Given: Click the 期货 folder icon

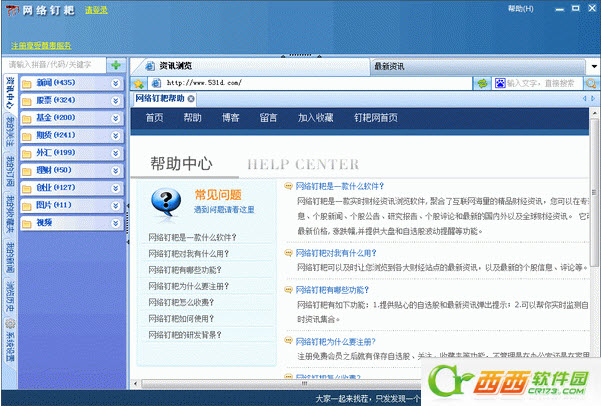Looking at the screenshot, I should pos(26,136).
